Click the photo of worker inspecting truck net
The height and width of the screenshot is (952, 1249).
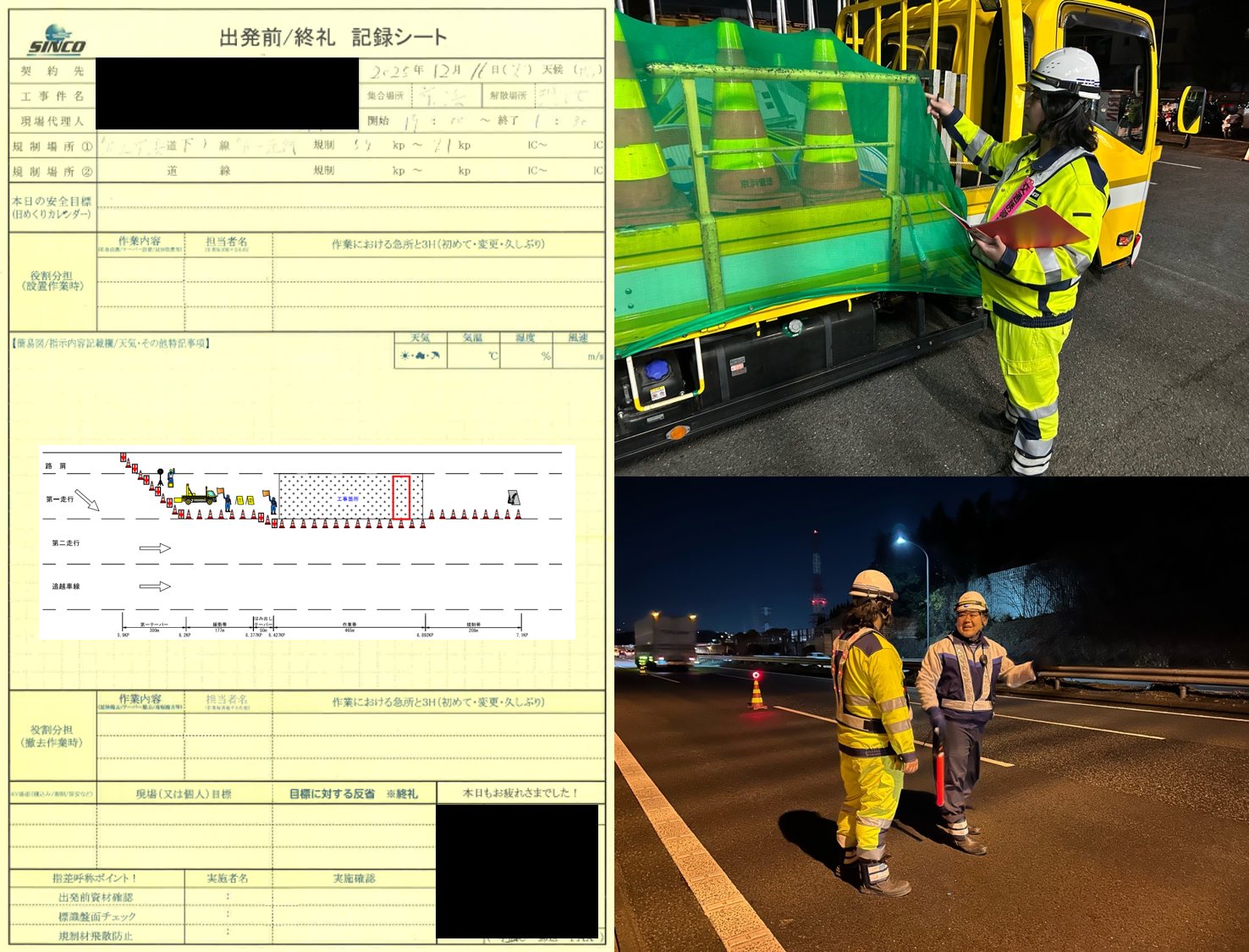pyautogui.click(x=931, y=237)
